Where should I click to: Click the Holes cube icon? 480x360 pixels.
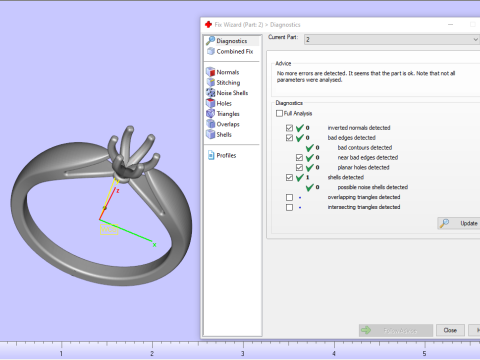pos(211,103)
